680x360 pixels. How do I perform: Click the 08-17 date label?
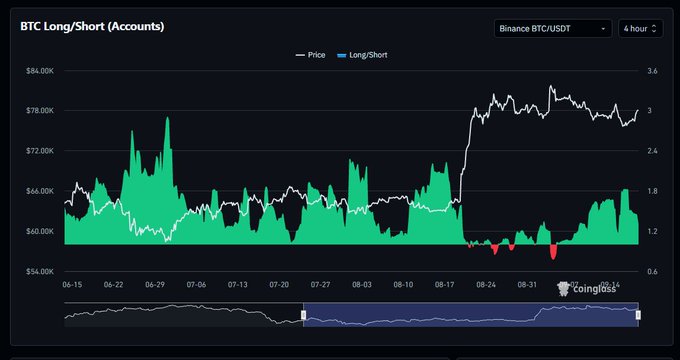[x=445, y=285]
